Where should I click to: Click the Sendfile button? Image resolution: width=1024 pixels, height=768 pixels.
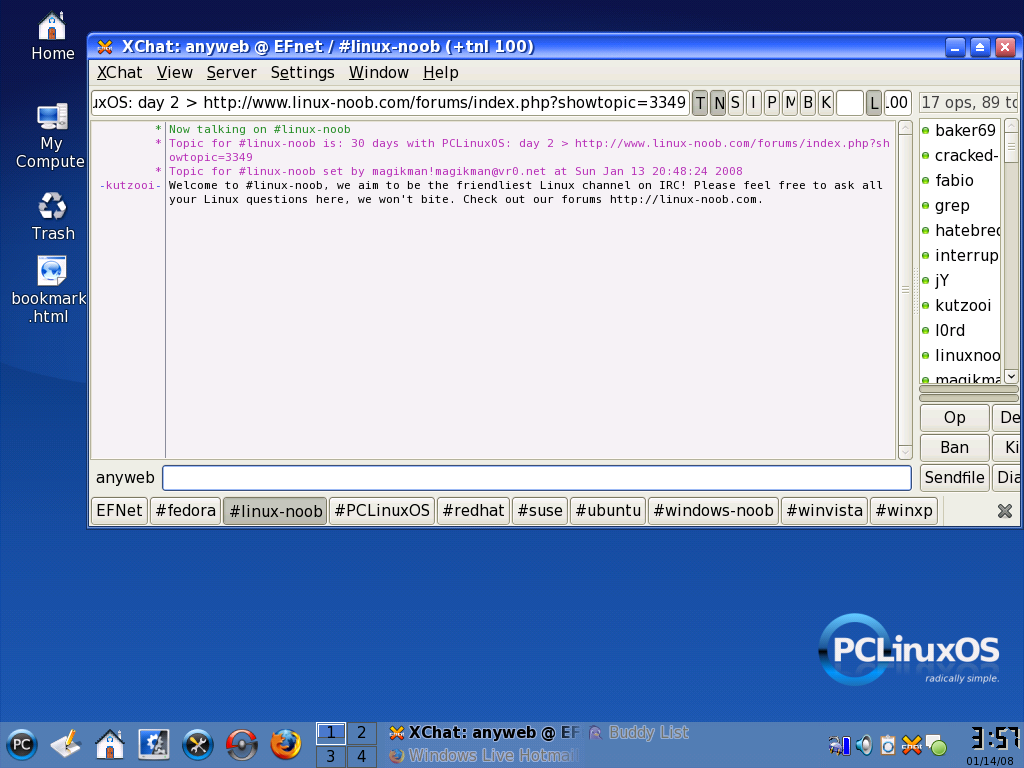pos(955,478)
